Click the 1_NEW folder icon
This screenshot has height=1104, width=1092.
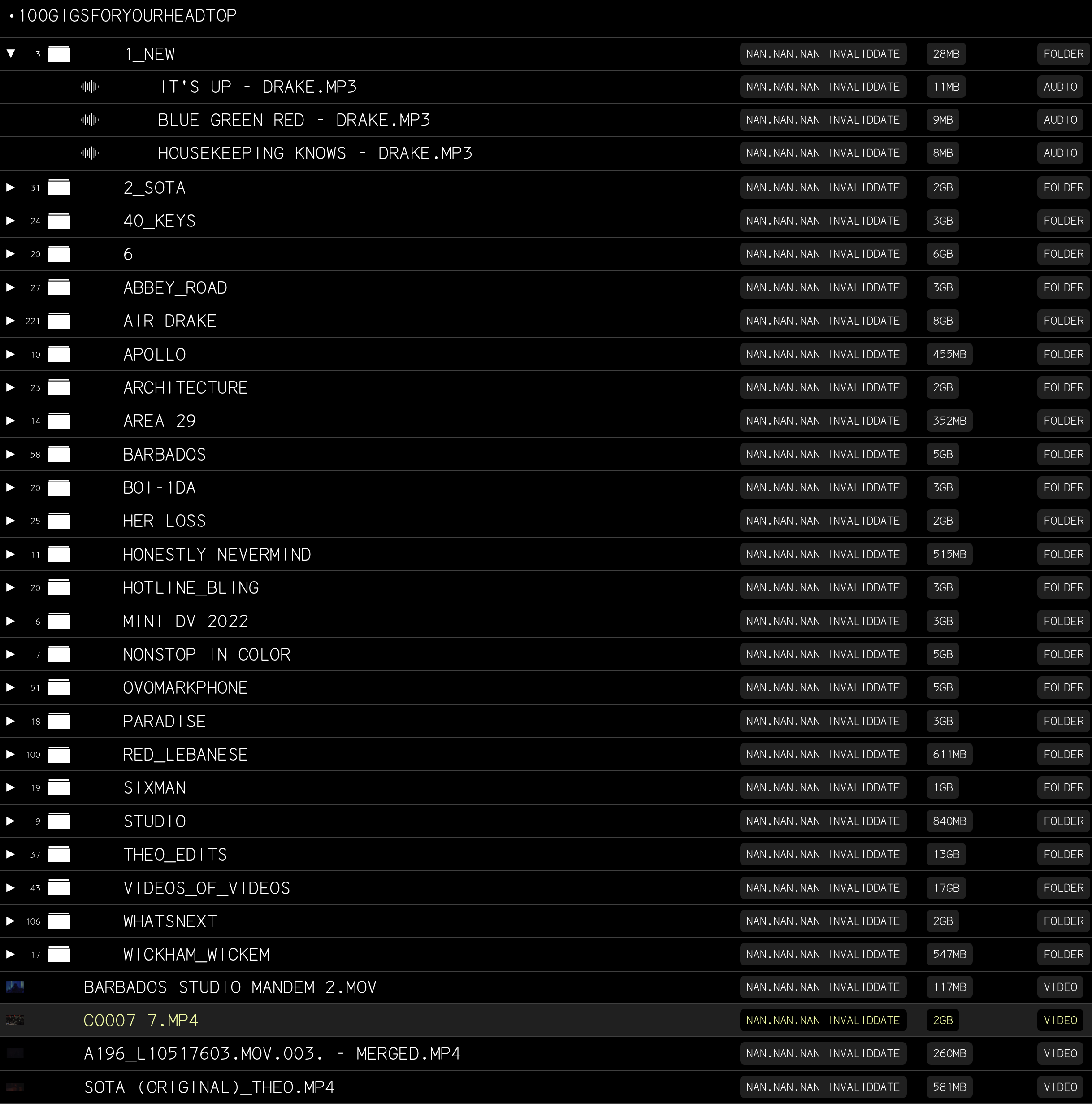(59, 54)
